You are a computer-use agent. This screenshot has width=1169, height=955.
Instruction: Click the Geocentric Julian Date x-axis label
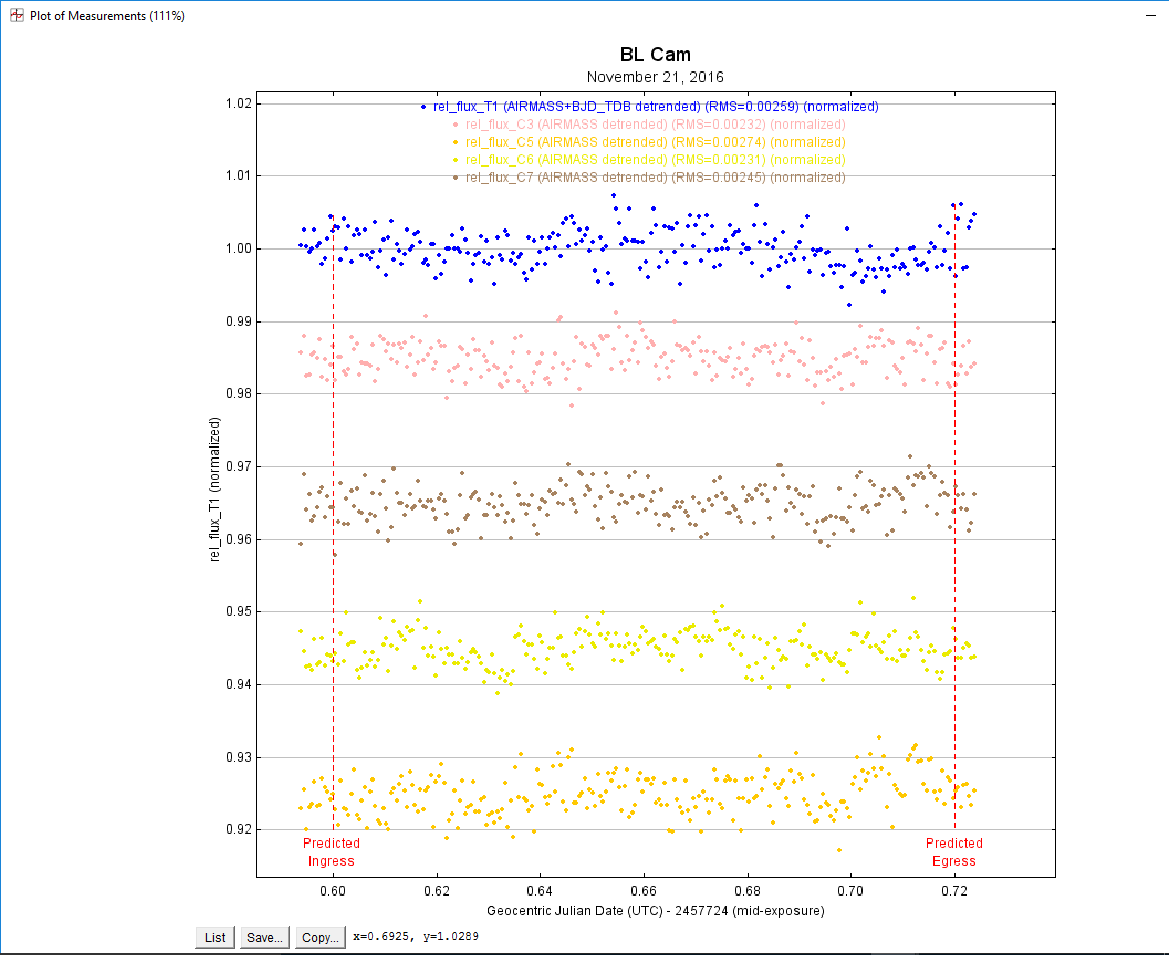(655, 911)
